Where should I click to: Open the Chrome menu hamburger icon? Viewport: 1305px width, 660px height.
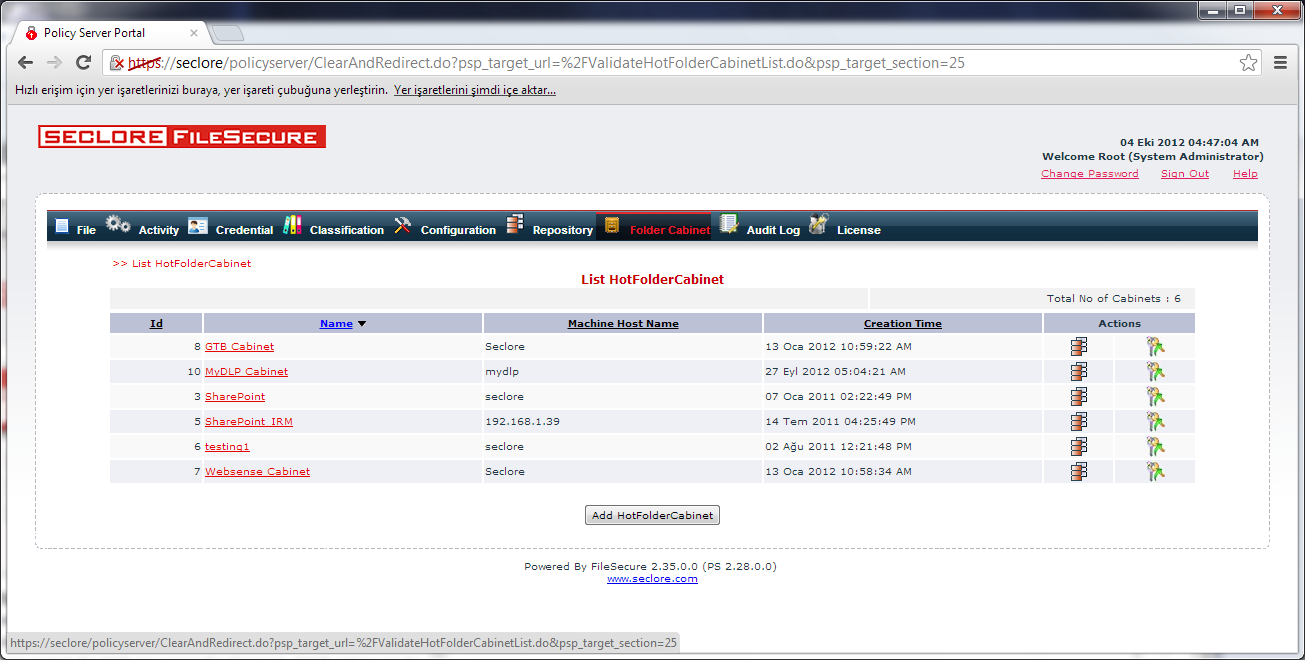pos(1281,63)
